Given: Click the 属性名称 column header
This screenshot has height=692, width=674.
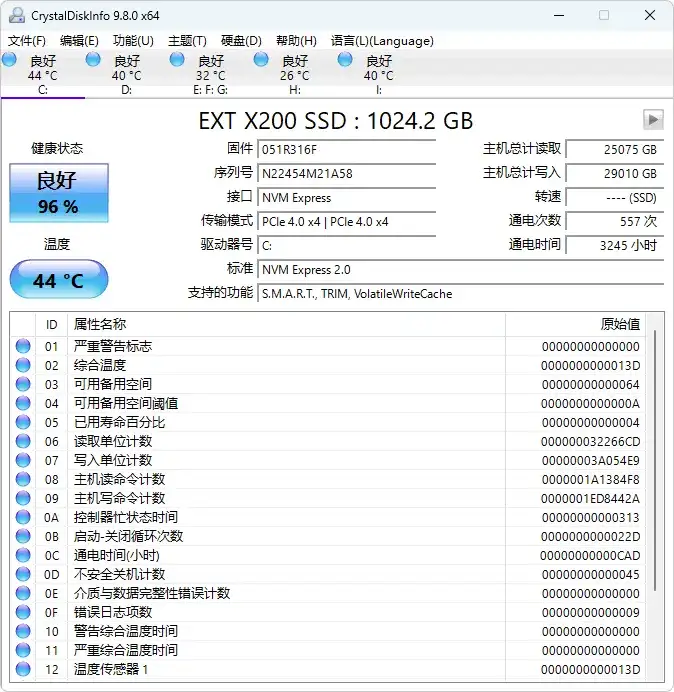Looking at the screenshot, I should pos(286,324).
